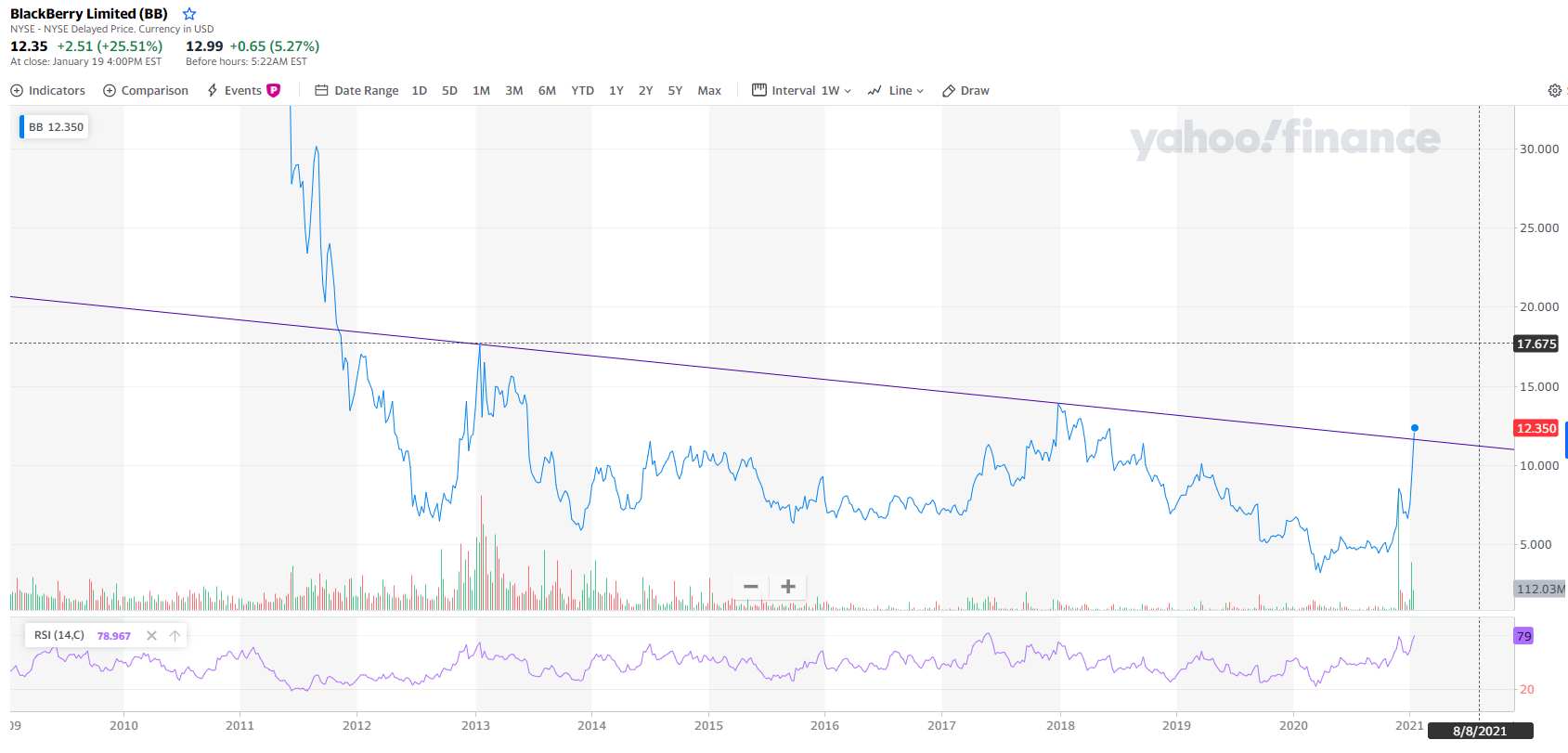Click the 17.675 crosshair price label
The height and width of the screenshot is (753, 1568).
coord(1536,344)
